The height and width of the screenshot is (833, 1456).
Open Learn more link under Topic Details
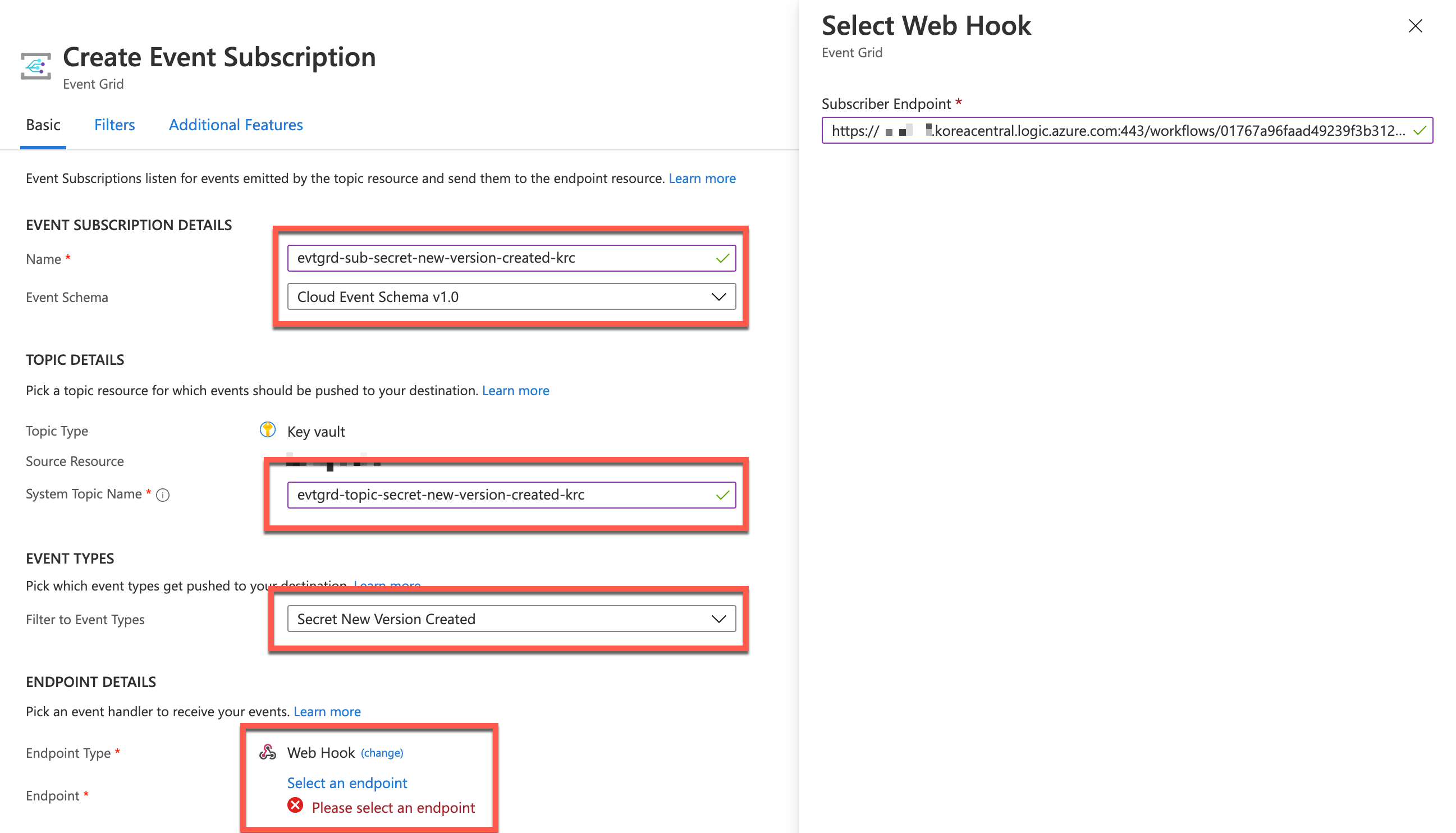(x=515, y=391)
